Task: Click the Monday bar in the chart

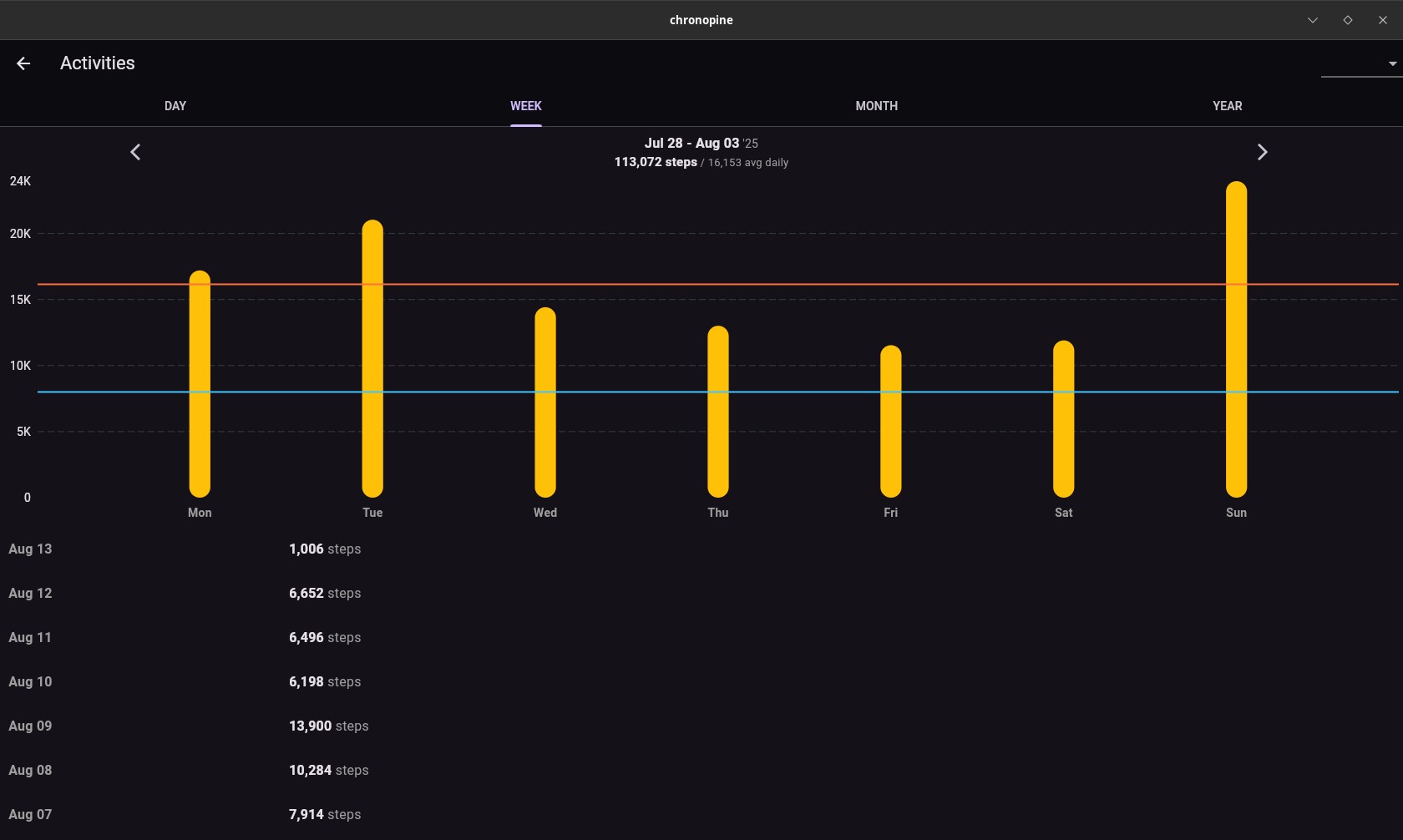Action: pyautogui.click(x=200, y=384)
